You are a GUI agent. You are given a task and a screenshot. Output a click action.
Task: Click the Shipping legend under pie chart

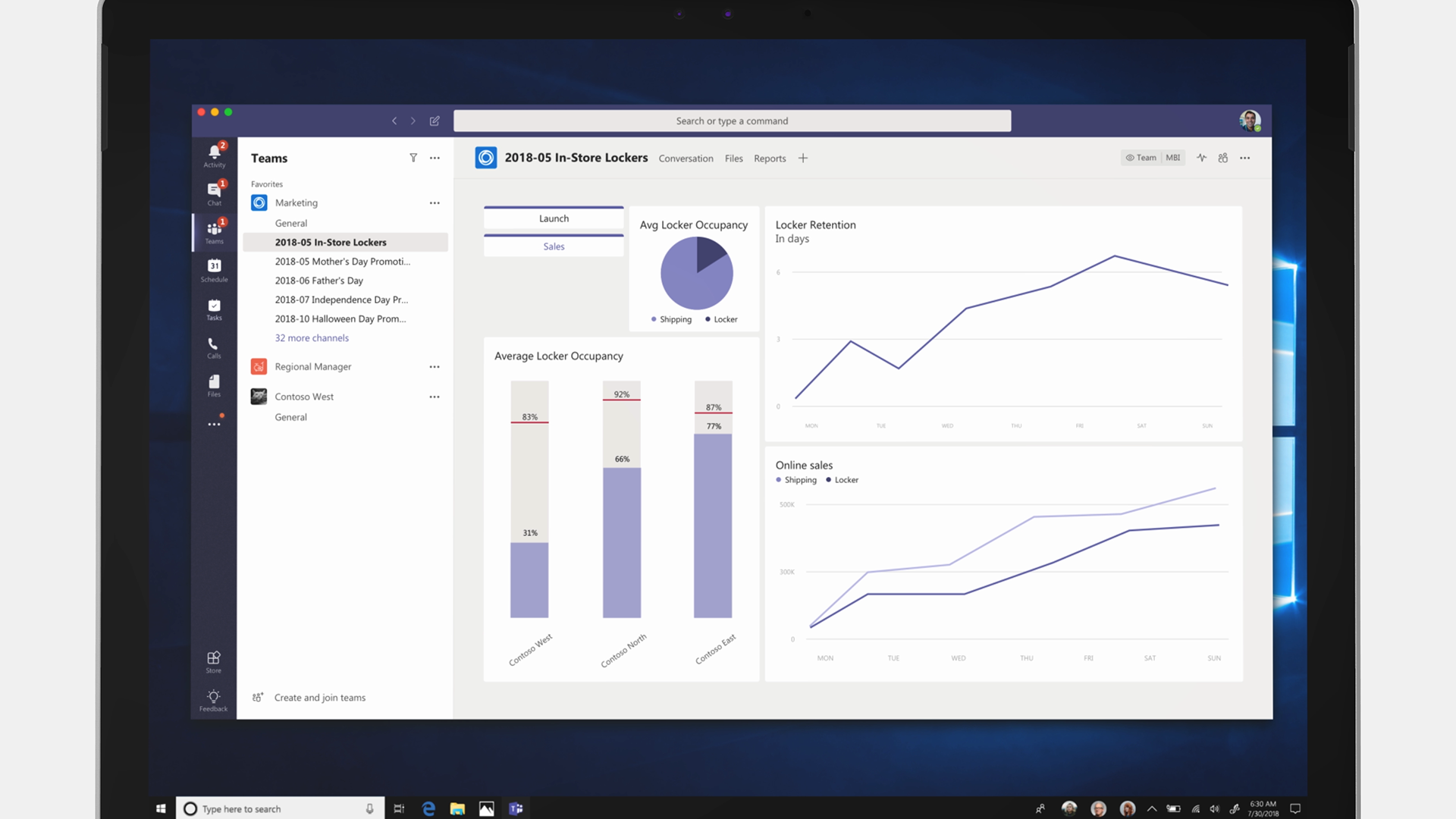click(671, 319)
